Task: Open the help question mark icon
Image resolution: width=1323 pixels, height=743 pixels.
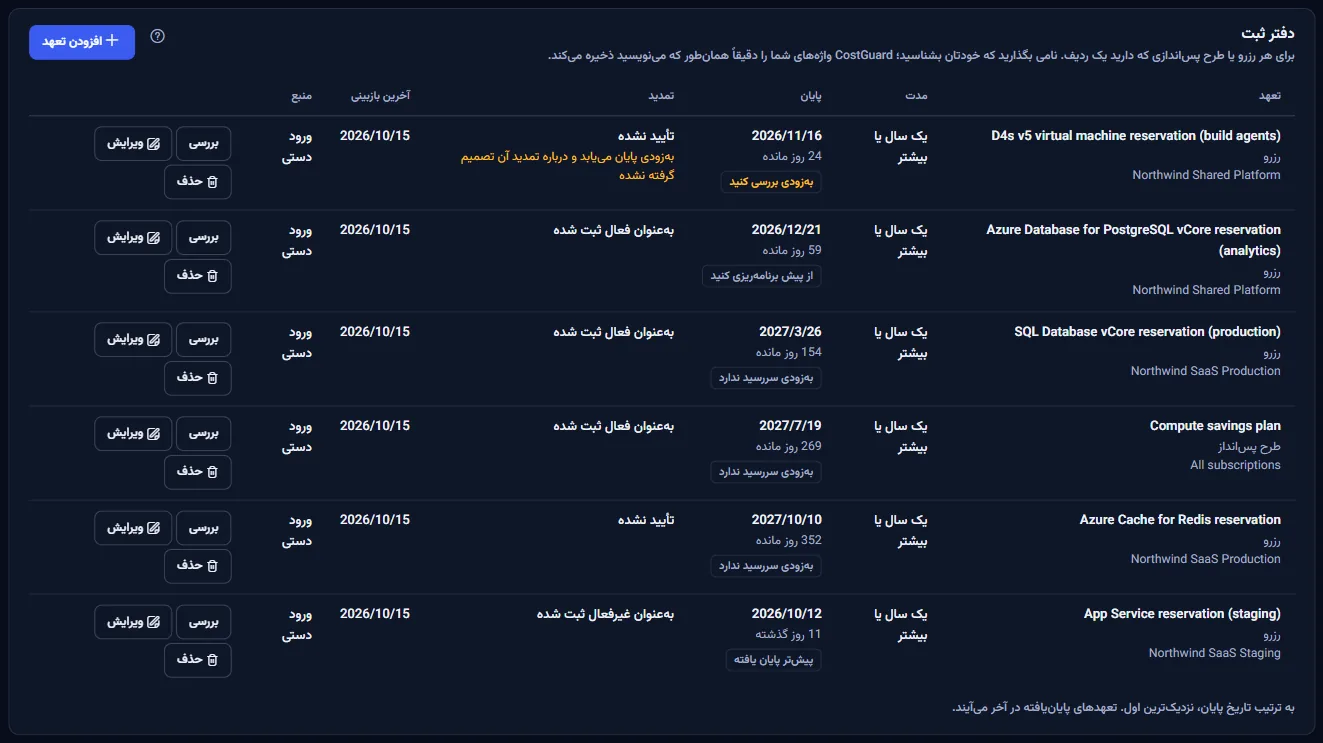Action: coord(157,36)
